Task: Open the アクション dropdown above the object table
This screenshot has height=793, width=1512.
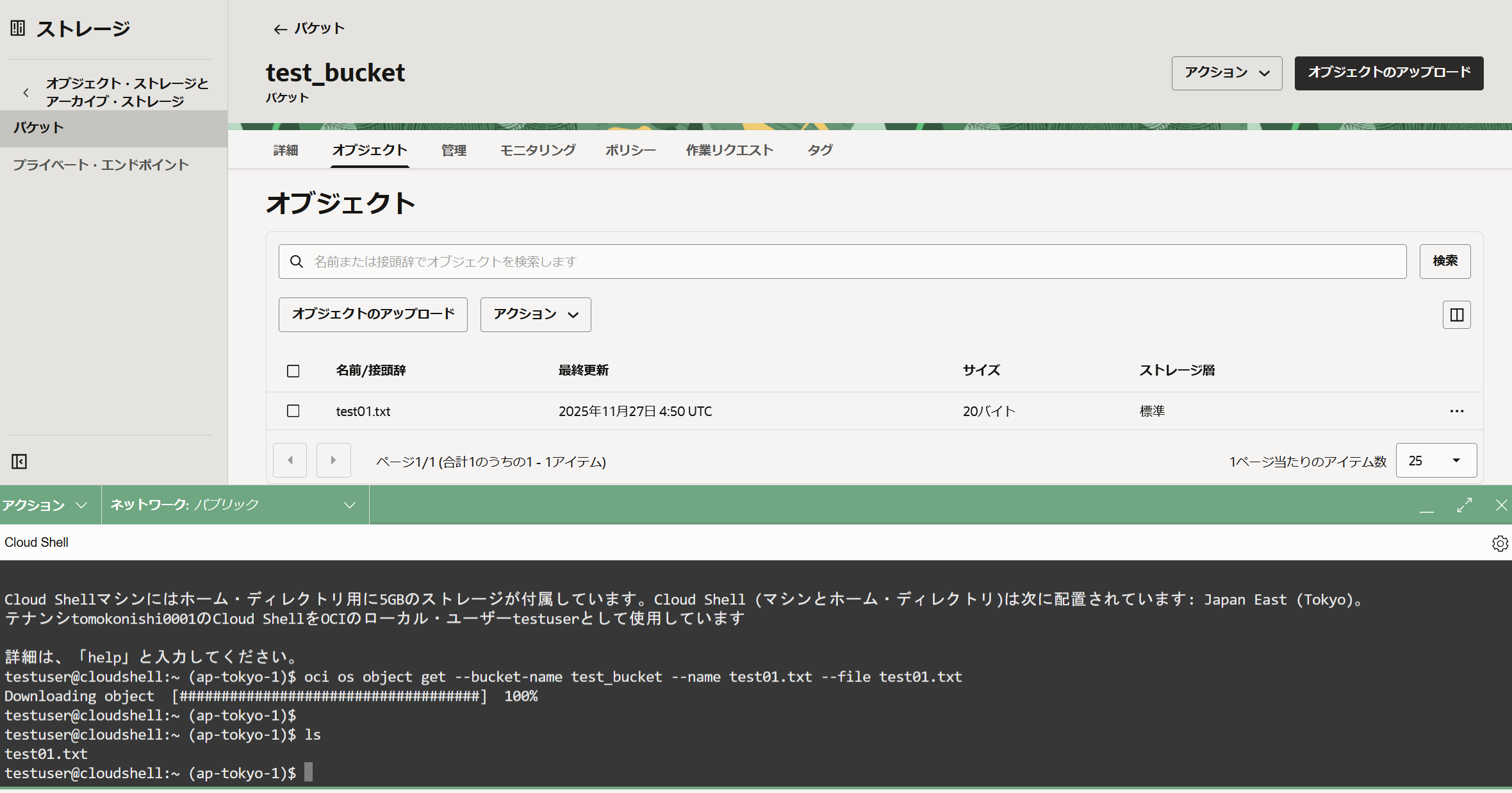Action: click(x=535, y=314)
